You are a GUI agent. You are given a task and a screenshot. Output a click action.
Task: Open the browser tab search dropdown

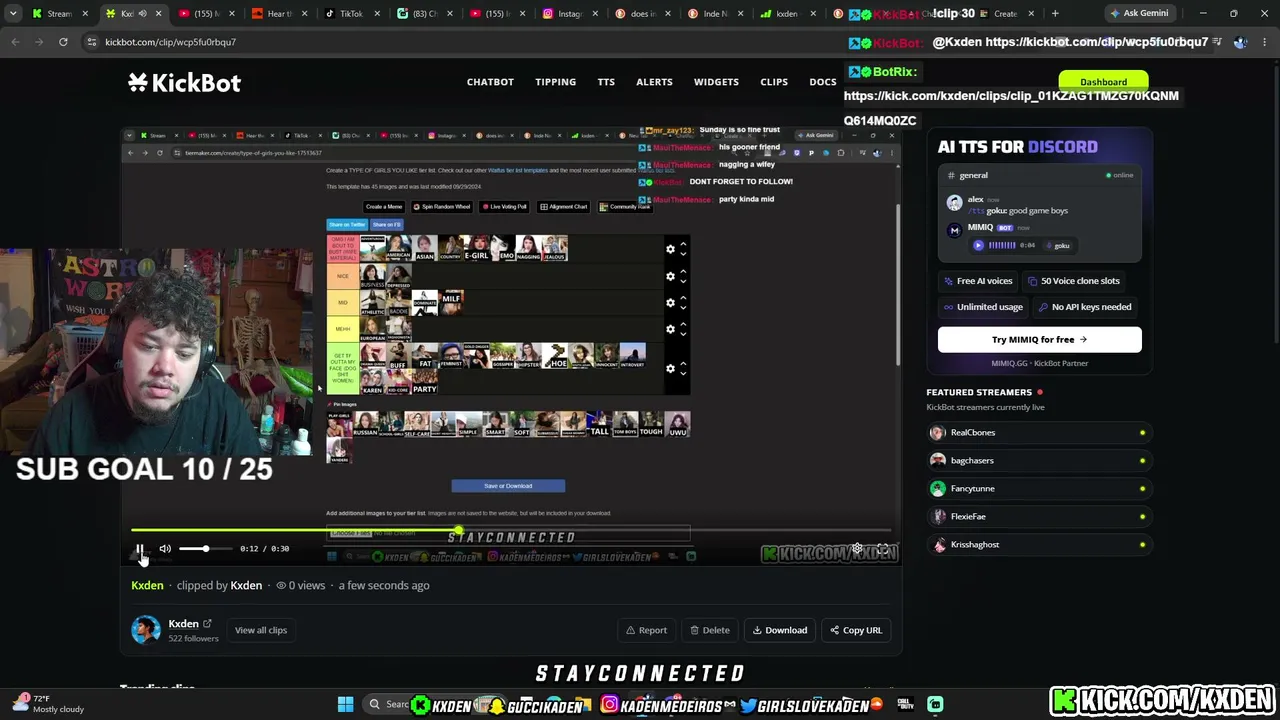pos(13,14)
